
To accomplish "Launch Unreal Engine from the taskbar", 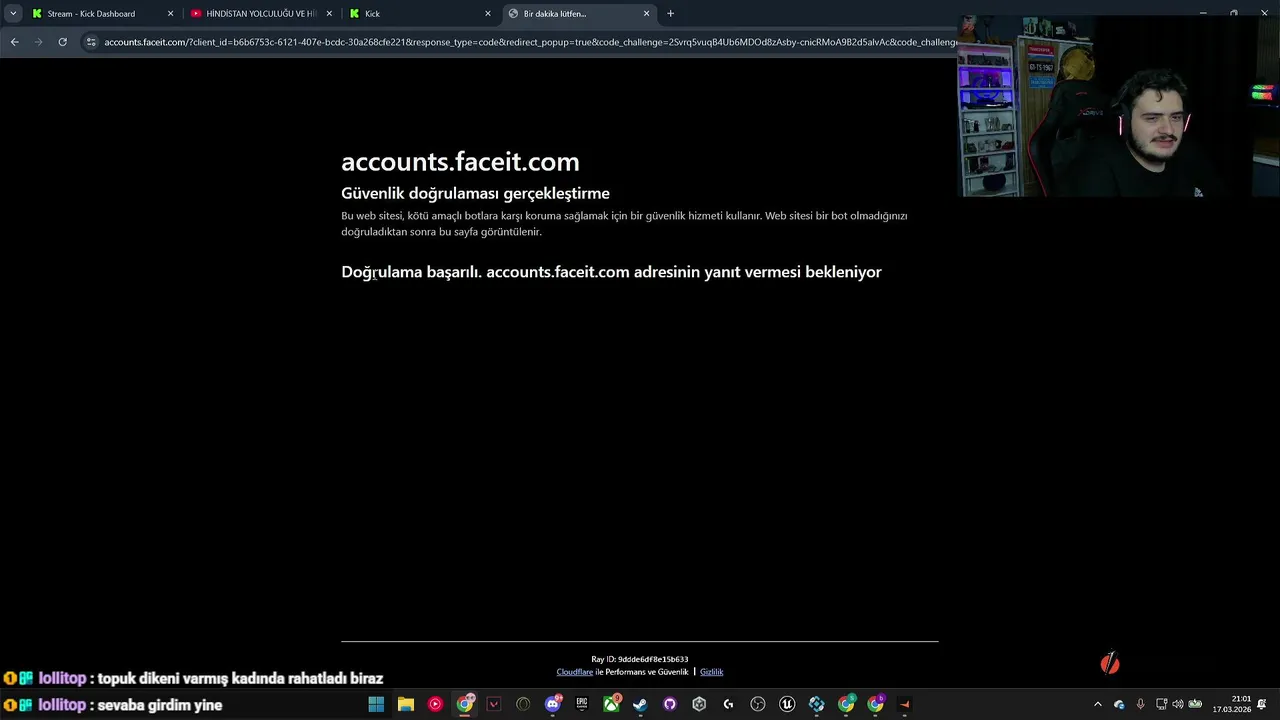I will 787,704.
